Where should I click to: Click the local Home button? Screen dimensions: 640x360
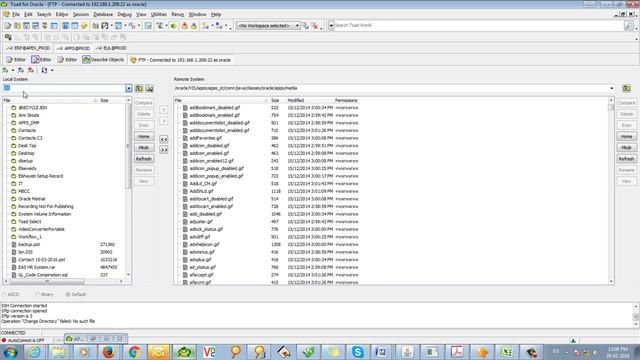[144, 136]
